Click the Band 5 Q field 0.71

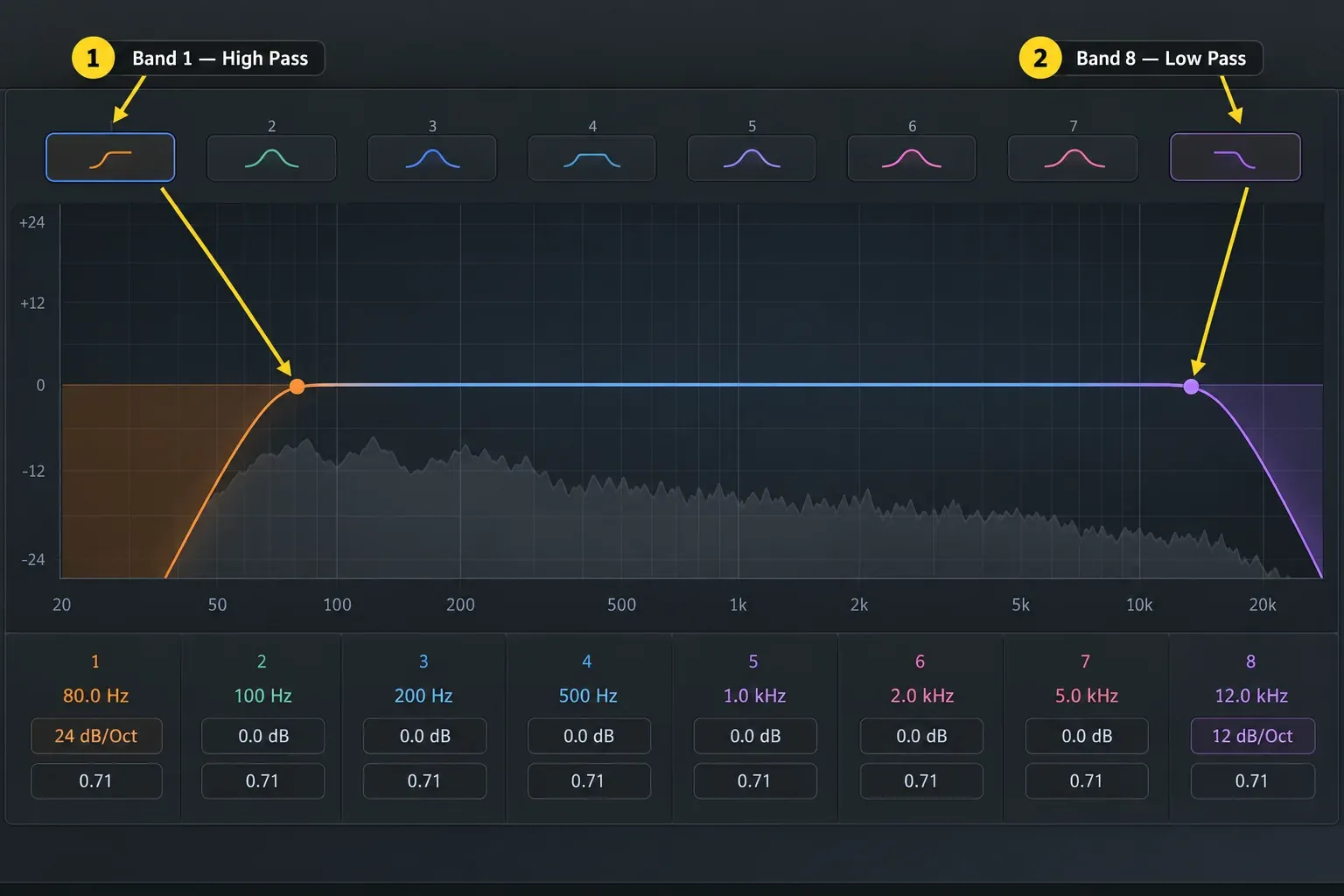(755, 780)
